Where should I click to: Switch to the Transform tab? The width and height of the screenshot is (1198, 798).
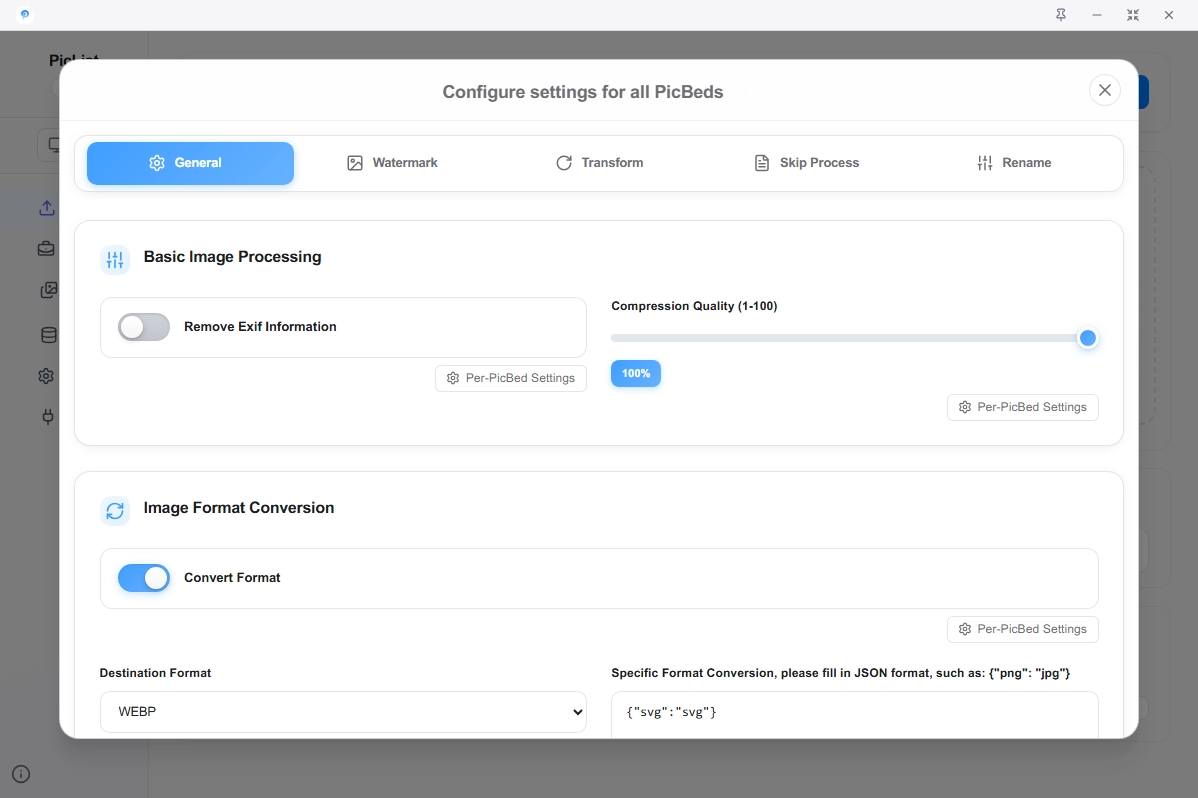click(x=599, y=163)
